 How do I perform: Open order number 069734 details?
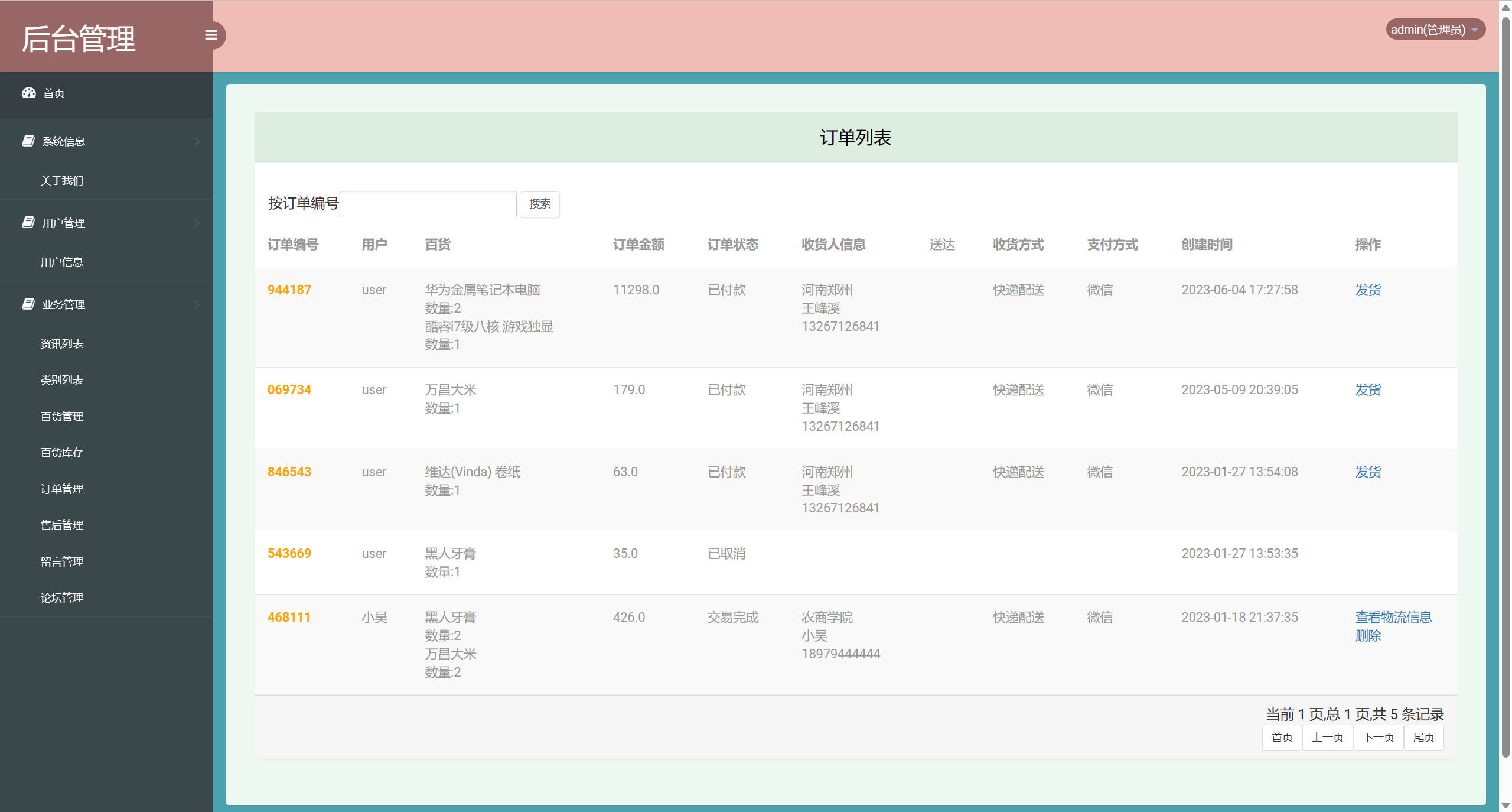(289, 389)
